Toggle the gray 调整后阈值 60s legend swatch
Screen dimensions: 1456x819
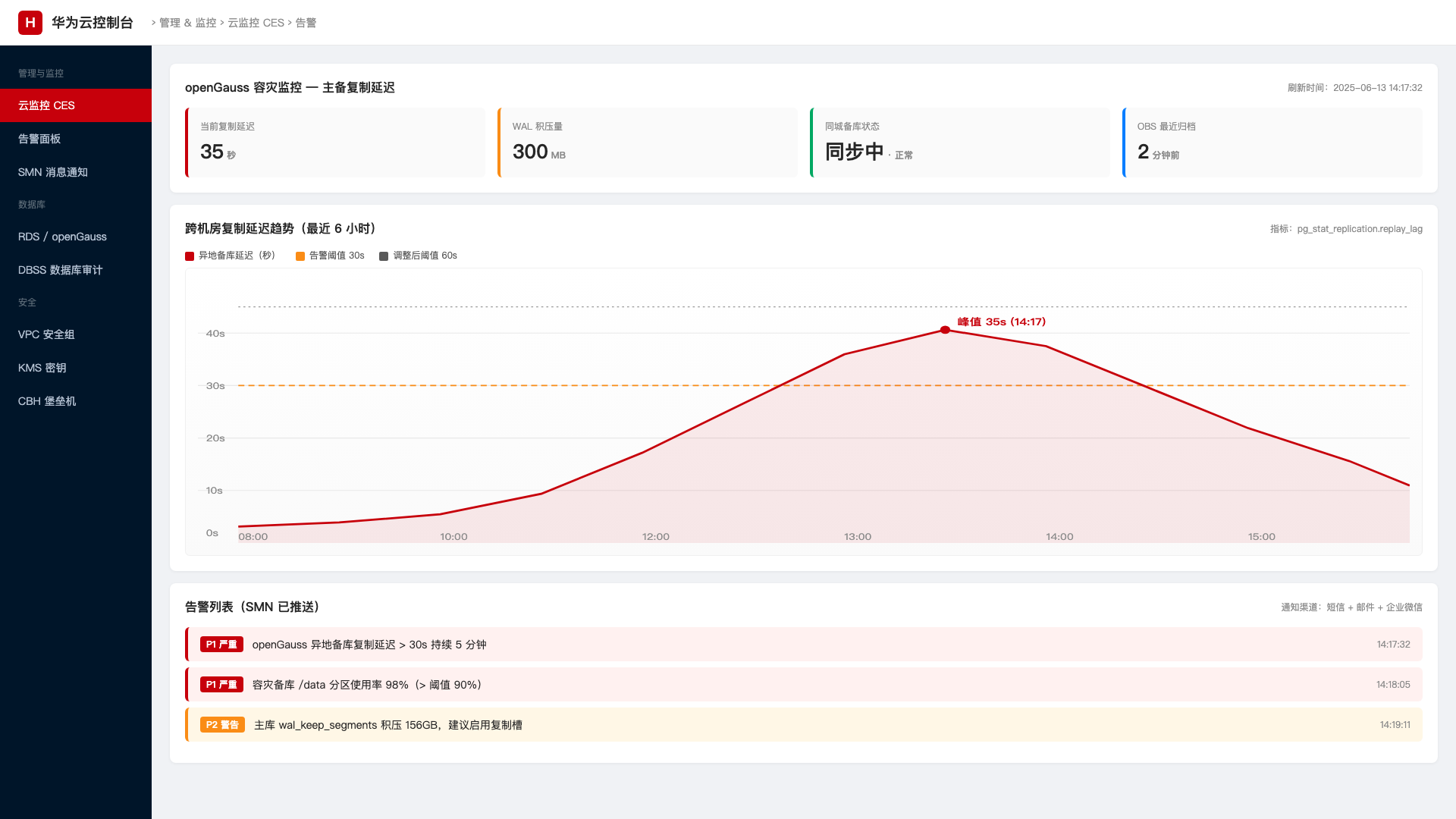point(384,256)
